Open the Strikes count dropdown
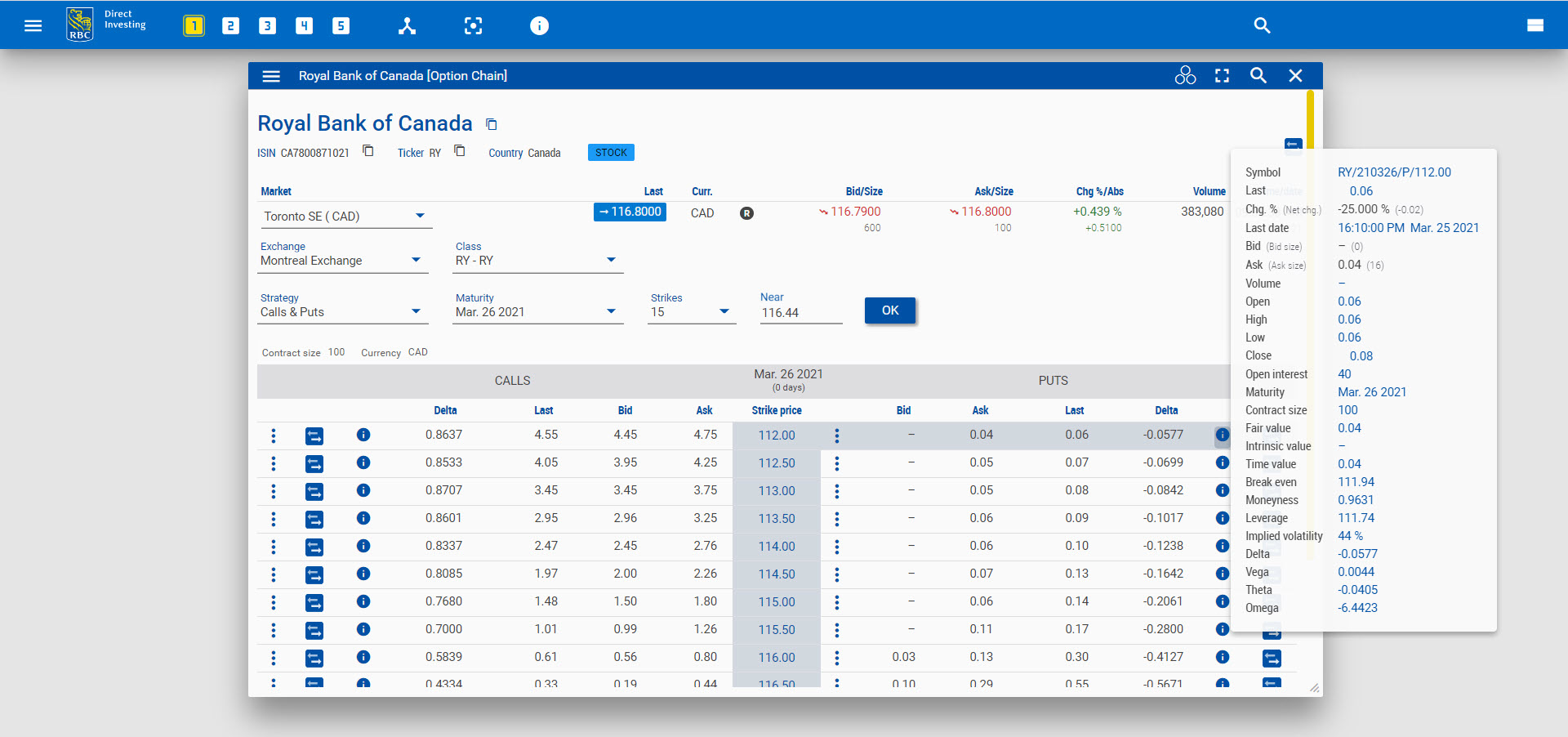Image resolution: width=1568 pixels, height=737 pixels. tap(724, 312)
